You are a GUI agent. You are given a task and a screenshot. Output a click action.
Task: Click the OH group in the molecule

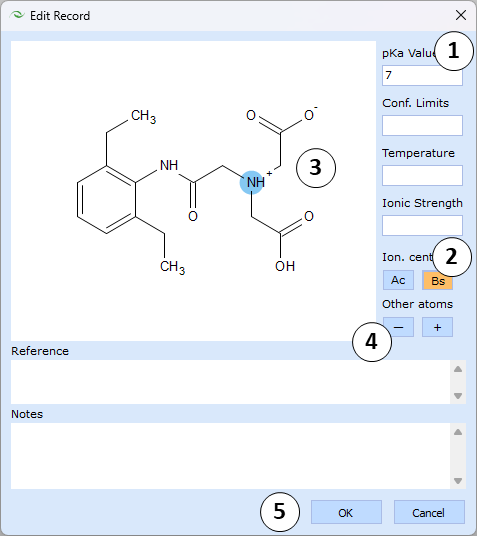(285, 266)
